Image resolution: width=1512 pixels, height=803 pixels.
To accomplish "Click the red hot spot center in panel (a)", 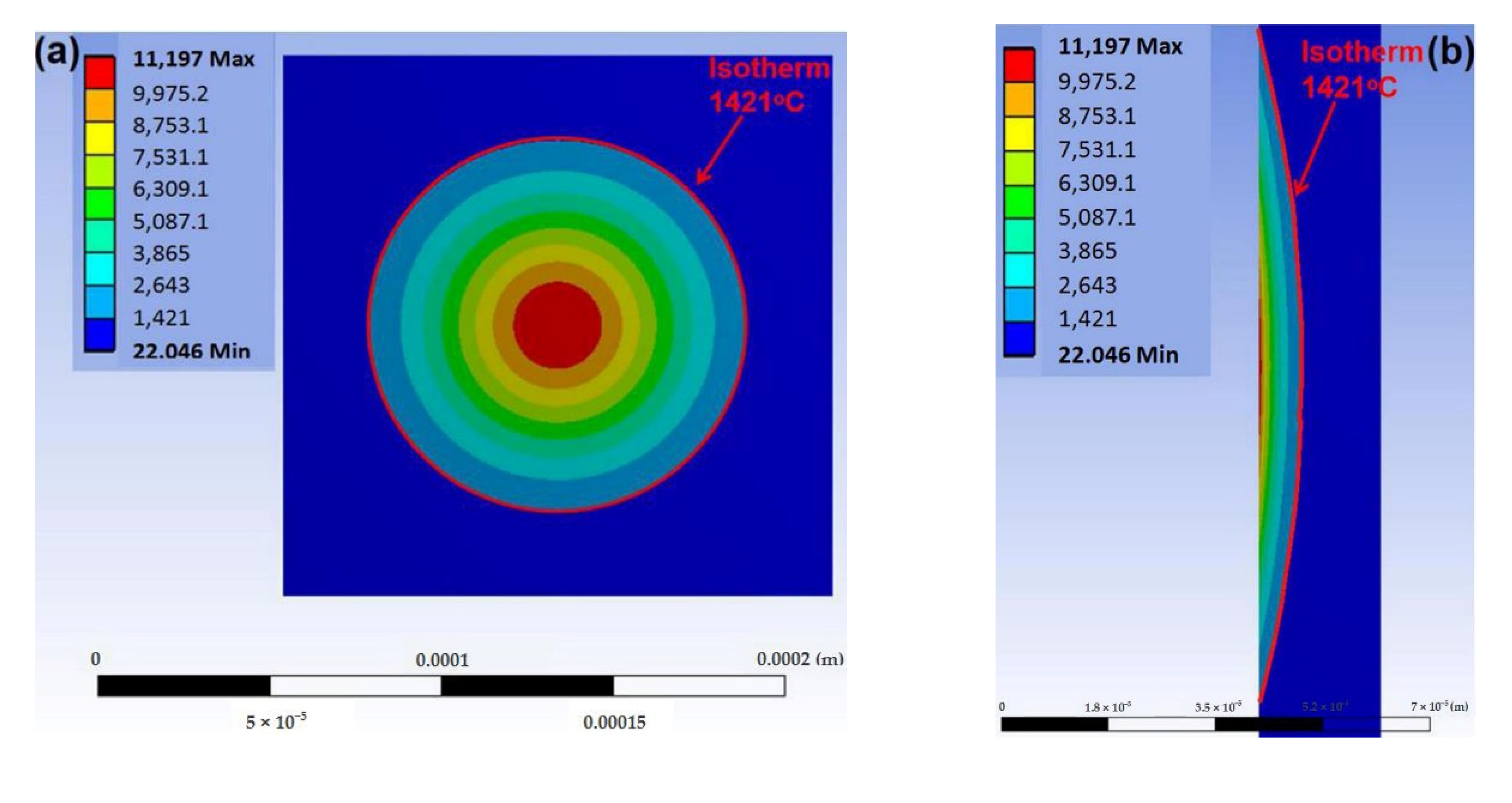I will (557, 325).
